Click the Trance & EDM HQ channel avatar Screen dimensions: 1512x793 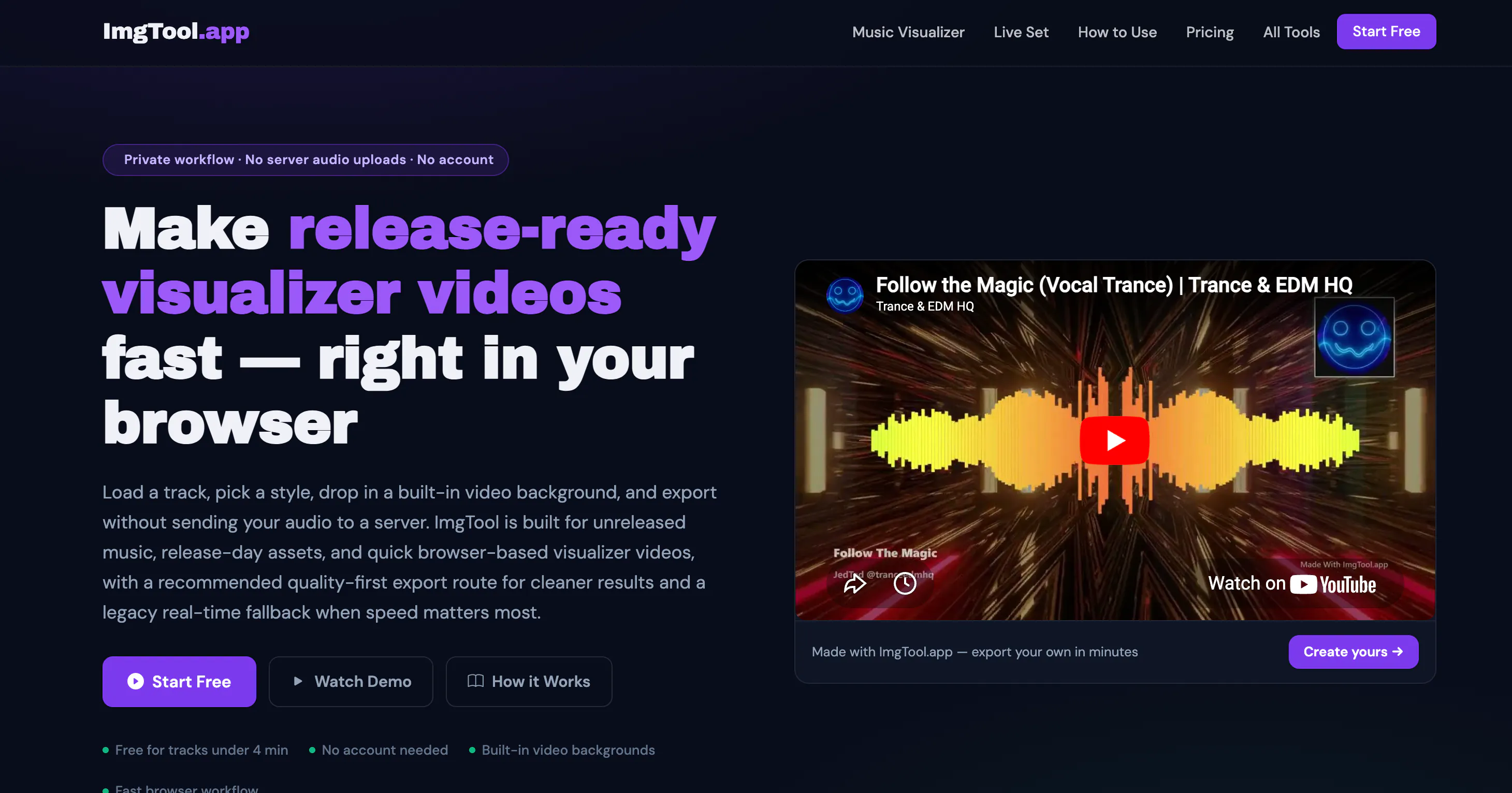845,295
